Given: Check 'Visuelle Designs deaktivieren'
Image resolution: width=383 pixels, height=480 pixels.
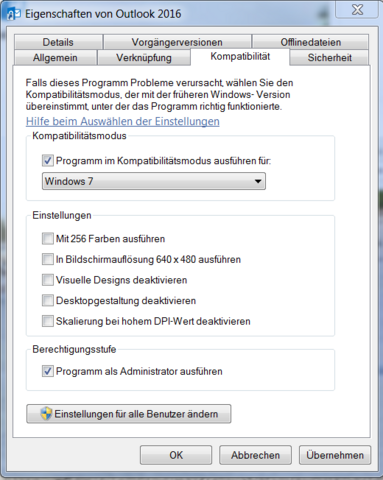Looking at the screenshot, I should (48, 280).
